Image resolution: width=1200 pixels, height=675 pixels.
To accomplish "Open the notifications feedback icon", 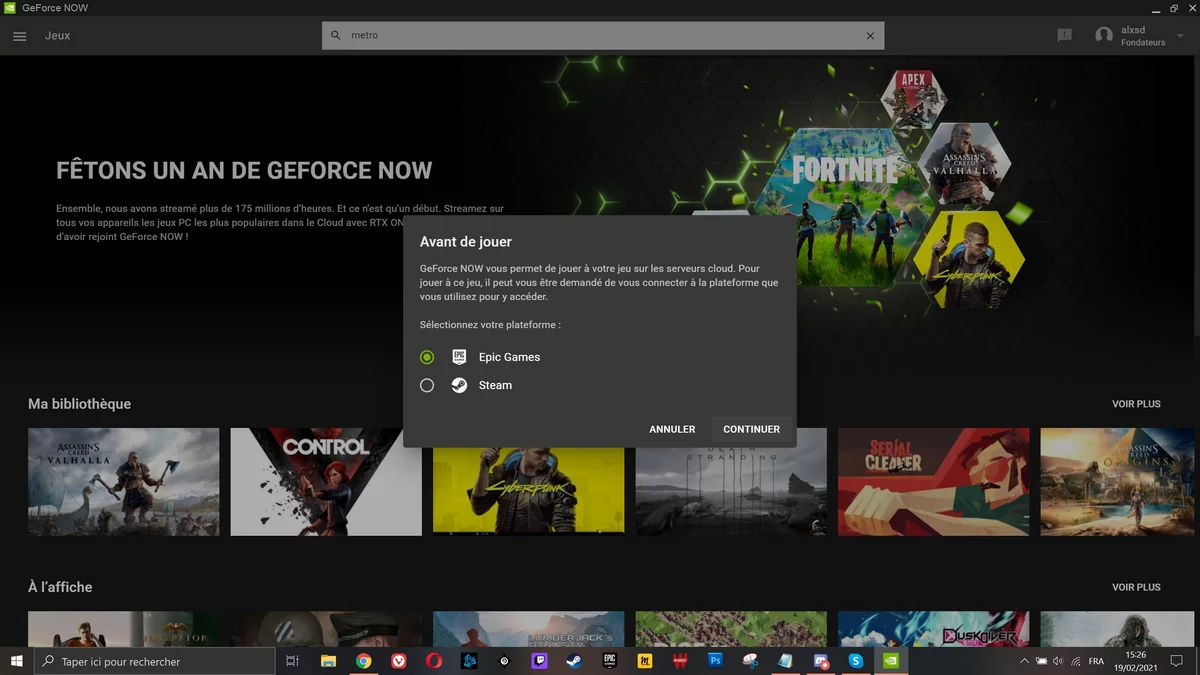I will [1065, 35].
